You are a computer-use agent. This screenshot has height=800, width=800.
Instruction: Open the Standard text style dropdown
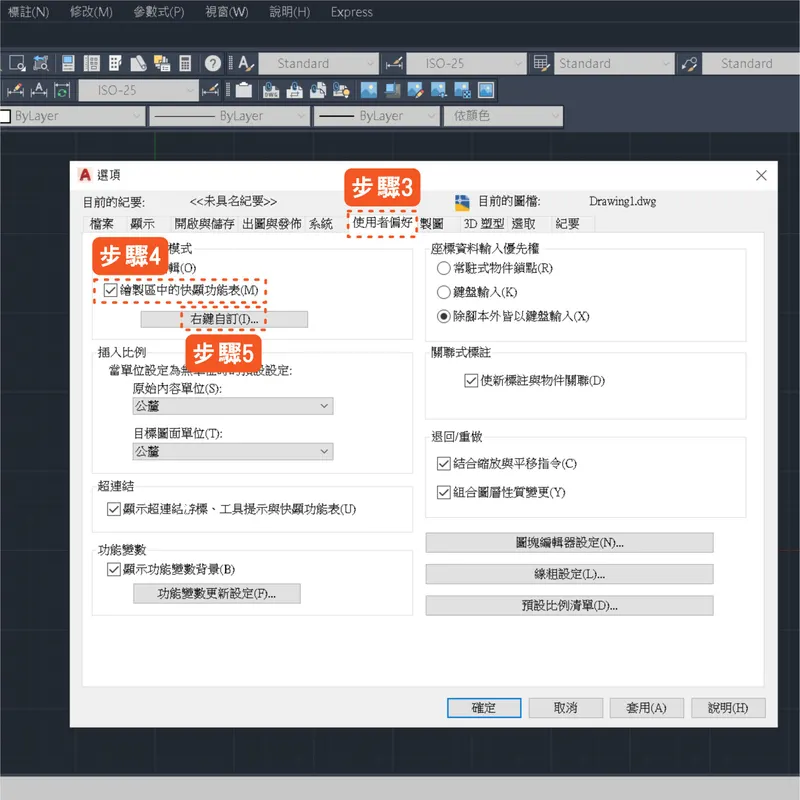(x=318, y=63)
